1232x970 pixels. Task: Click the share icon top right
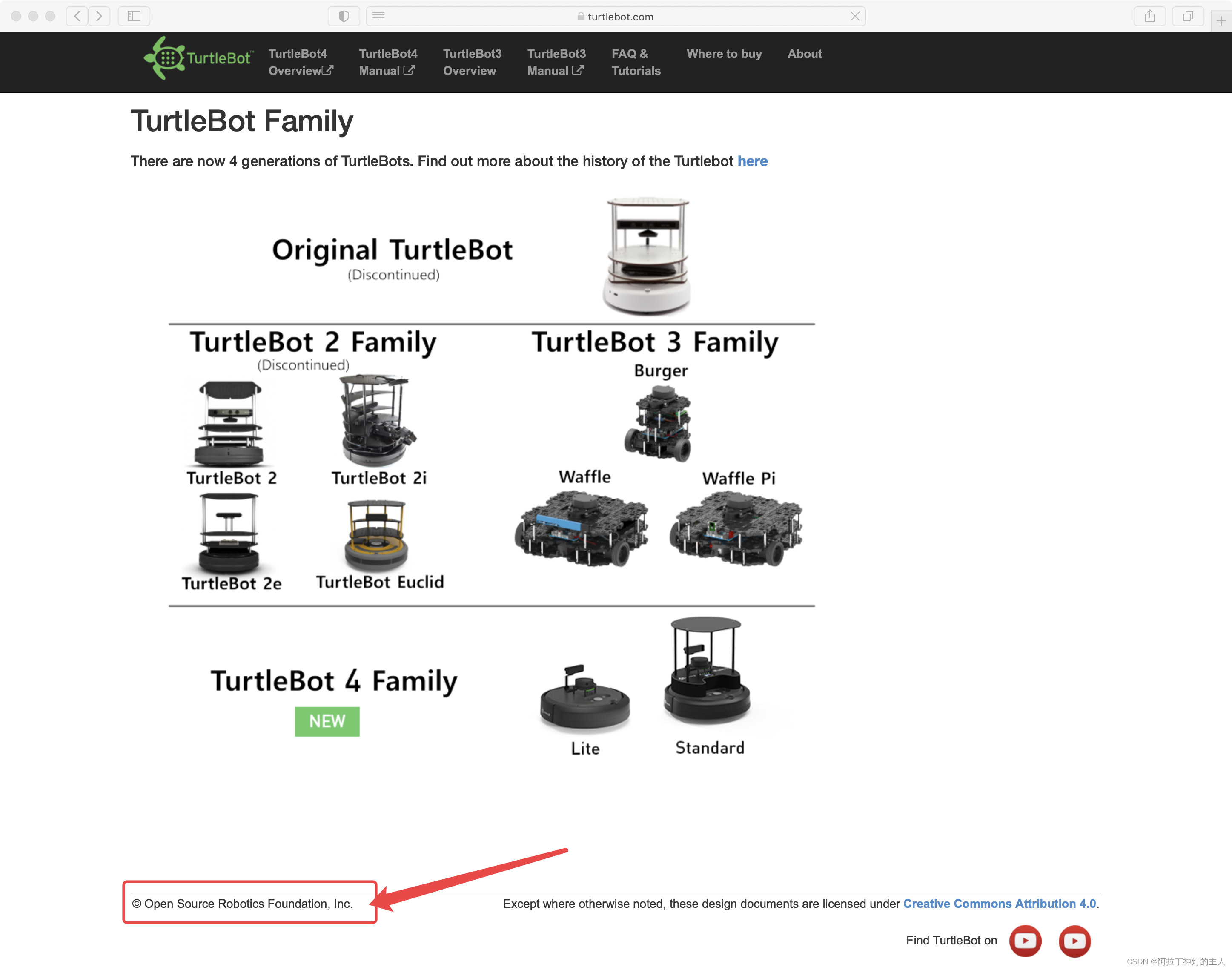click(x=1149, y=17)
